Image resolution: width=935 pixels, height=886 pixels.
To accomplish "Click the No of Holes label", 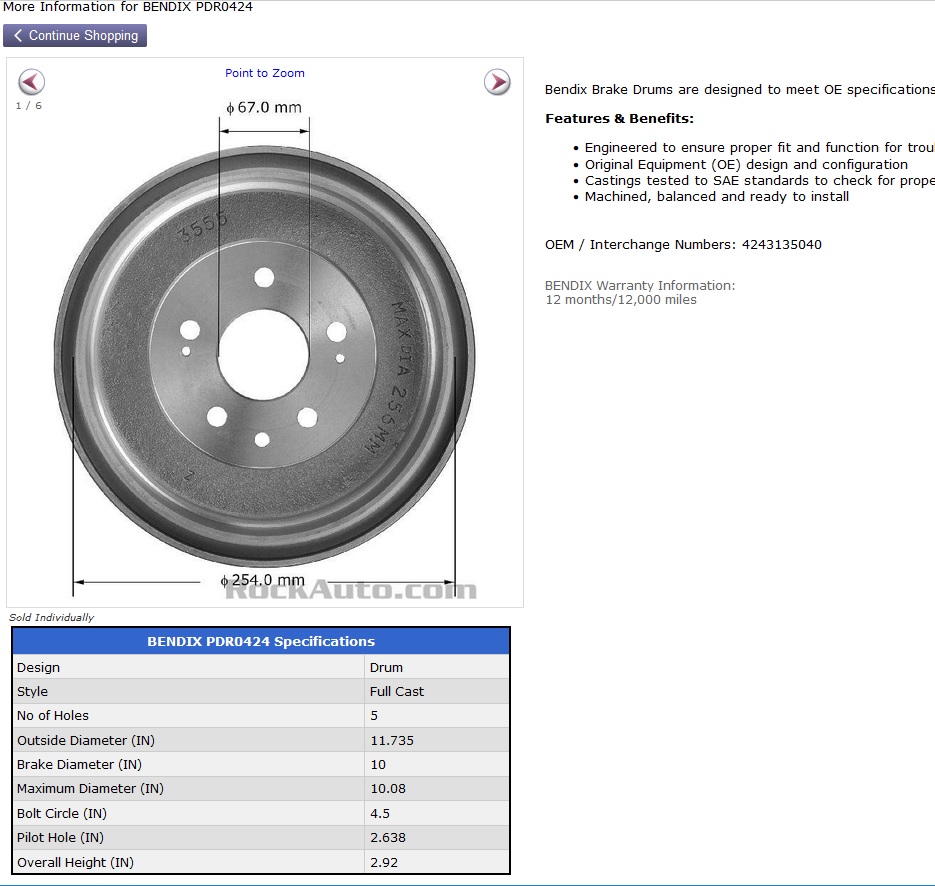I will coord(52,715).
